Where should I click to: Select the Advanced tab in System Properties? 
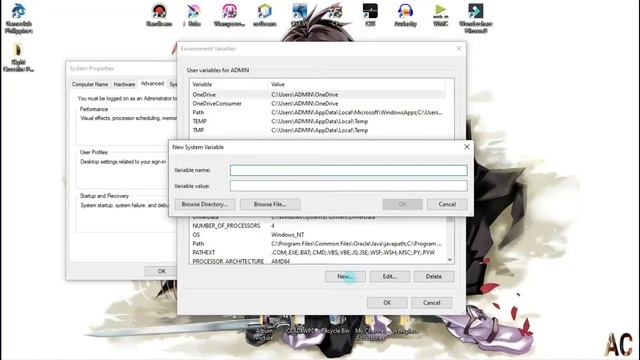(152, 83)
